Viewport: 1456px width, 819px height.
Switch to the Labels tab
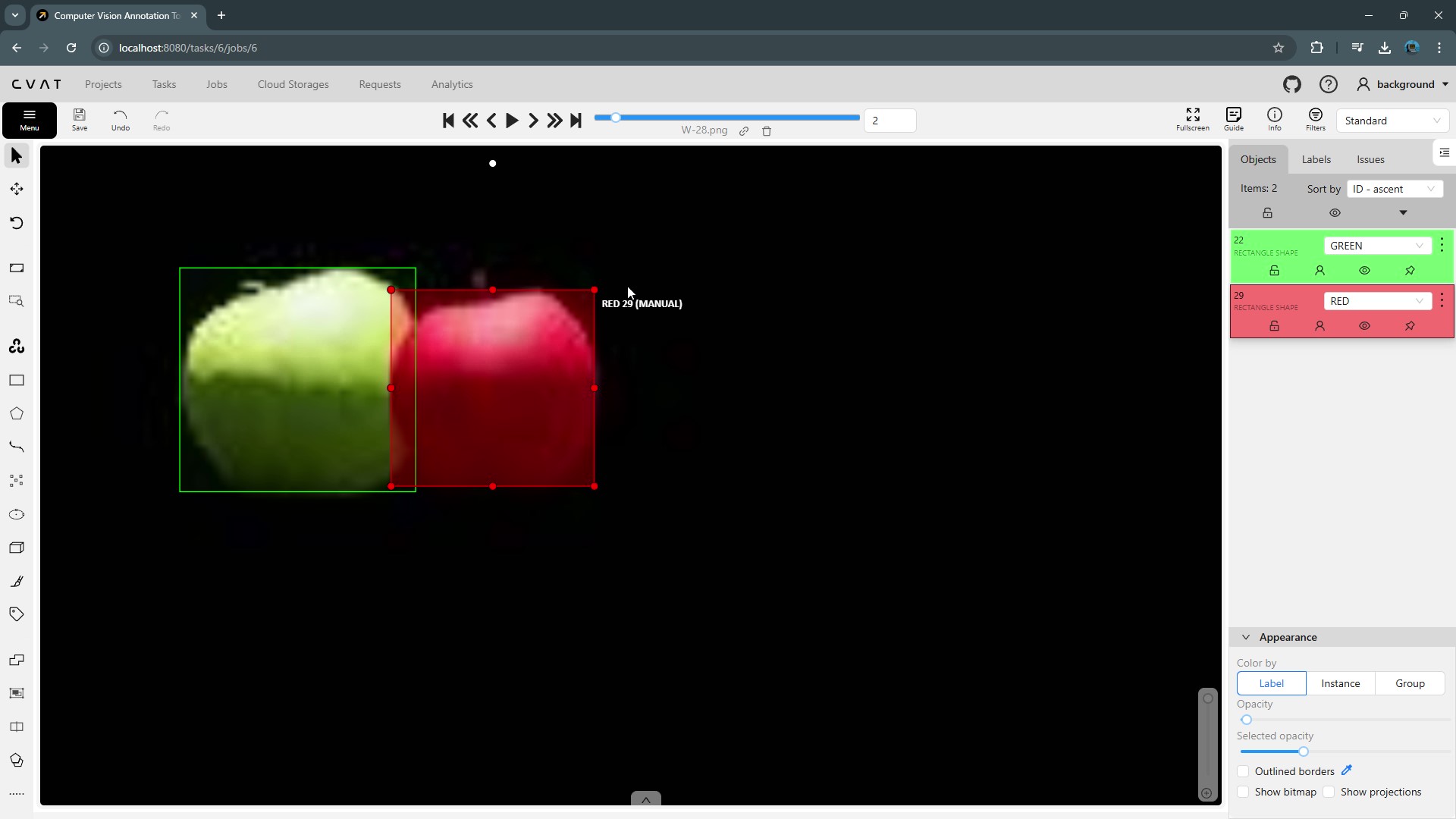click(x=1316, y=159)
